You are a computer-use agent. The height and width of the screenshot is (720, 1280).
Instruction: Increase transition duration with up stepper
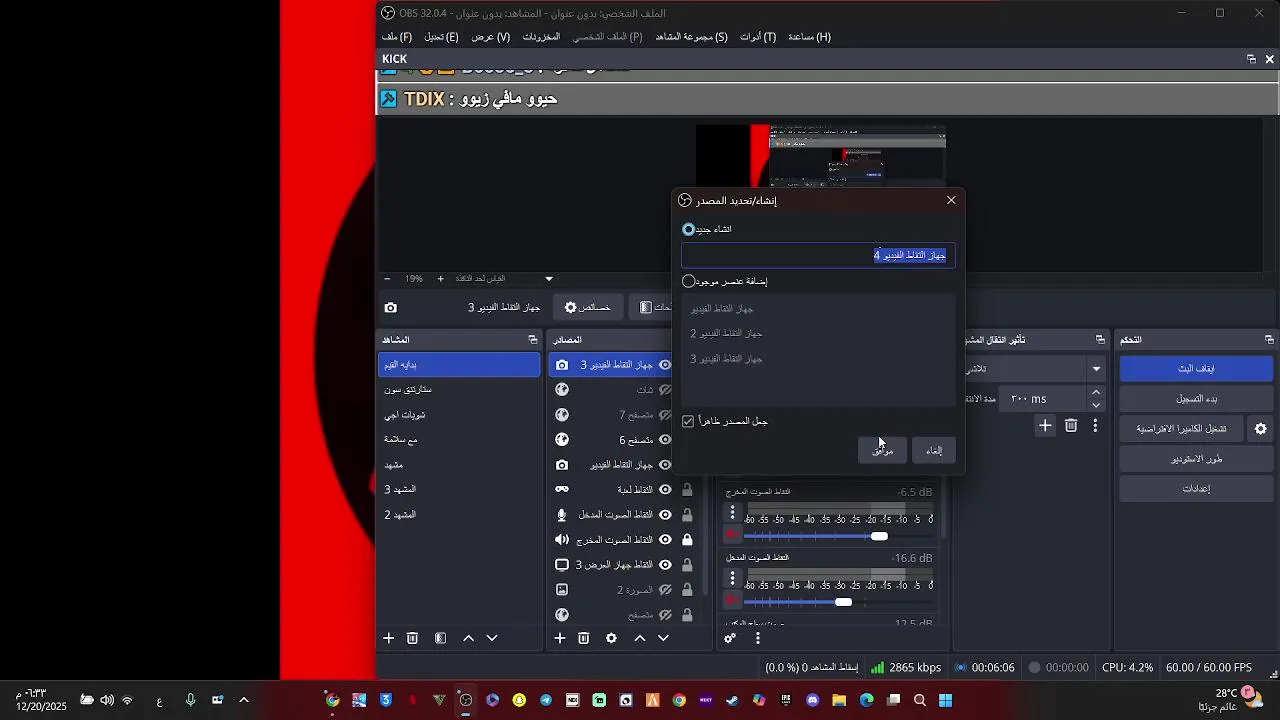(x=1096, y=393)
